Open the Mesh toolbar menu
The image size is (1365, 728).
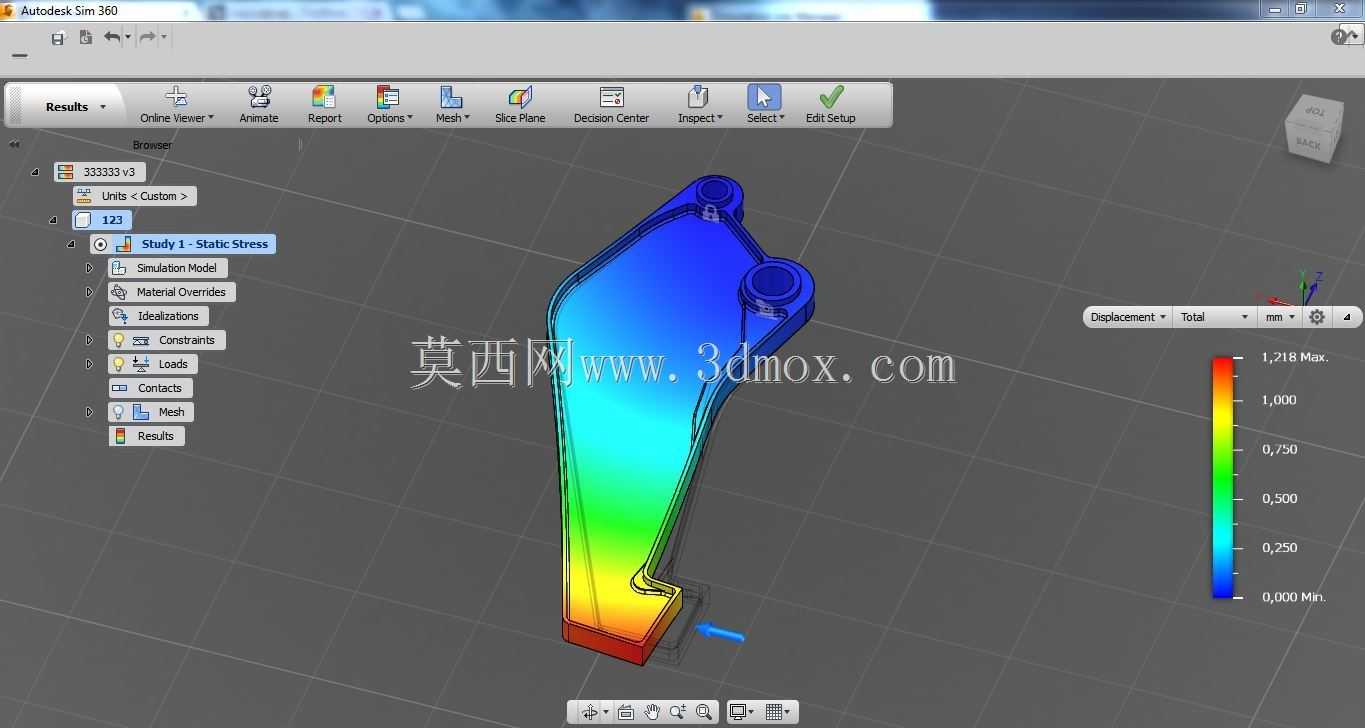point(452,105)
